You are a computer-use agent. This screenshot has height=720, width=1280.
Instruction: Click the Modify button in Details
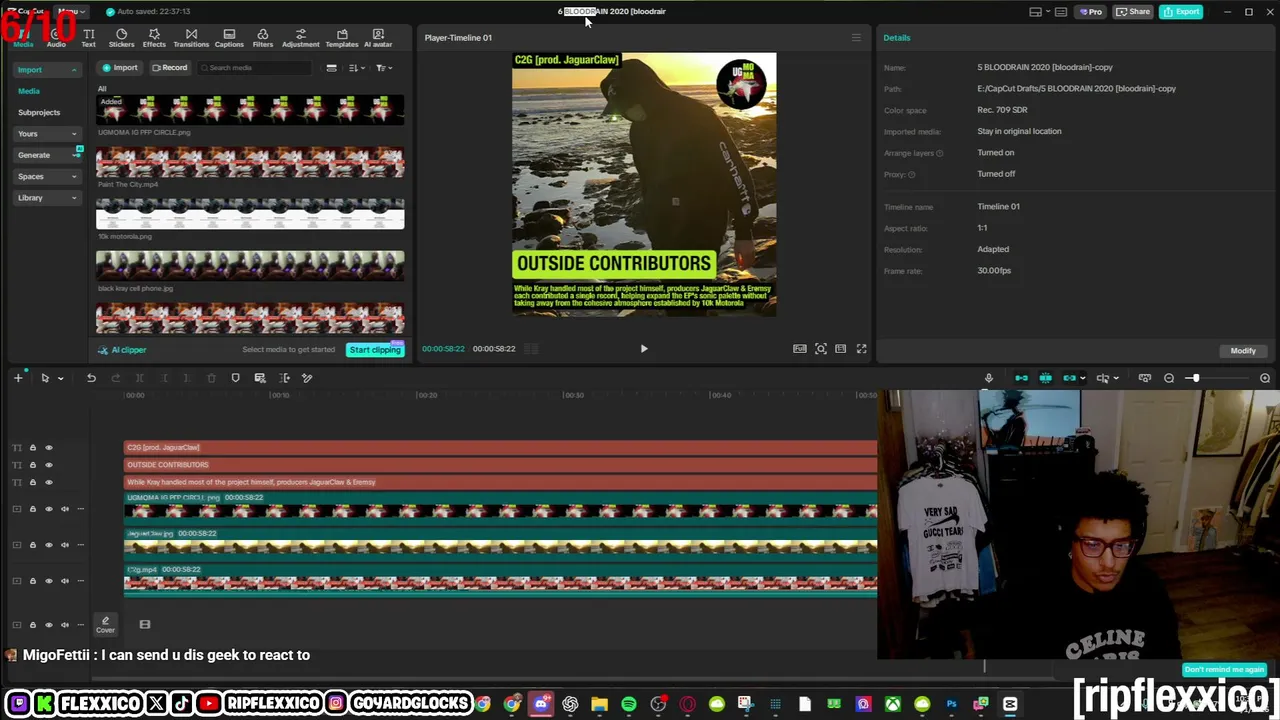click(x=1243, y=351)
